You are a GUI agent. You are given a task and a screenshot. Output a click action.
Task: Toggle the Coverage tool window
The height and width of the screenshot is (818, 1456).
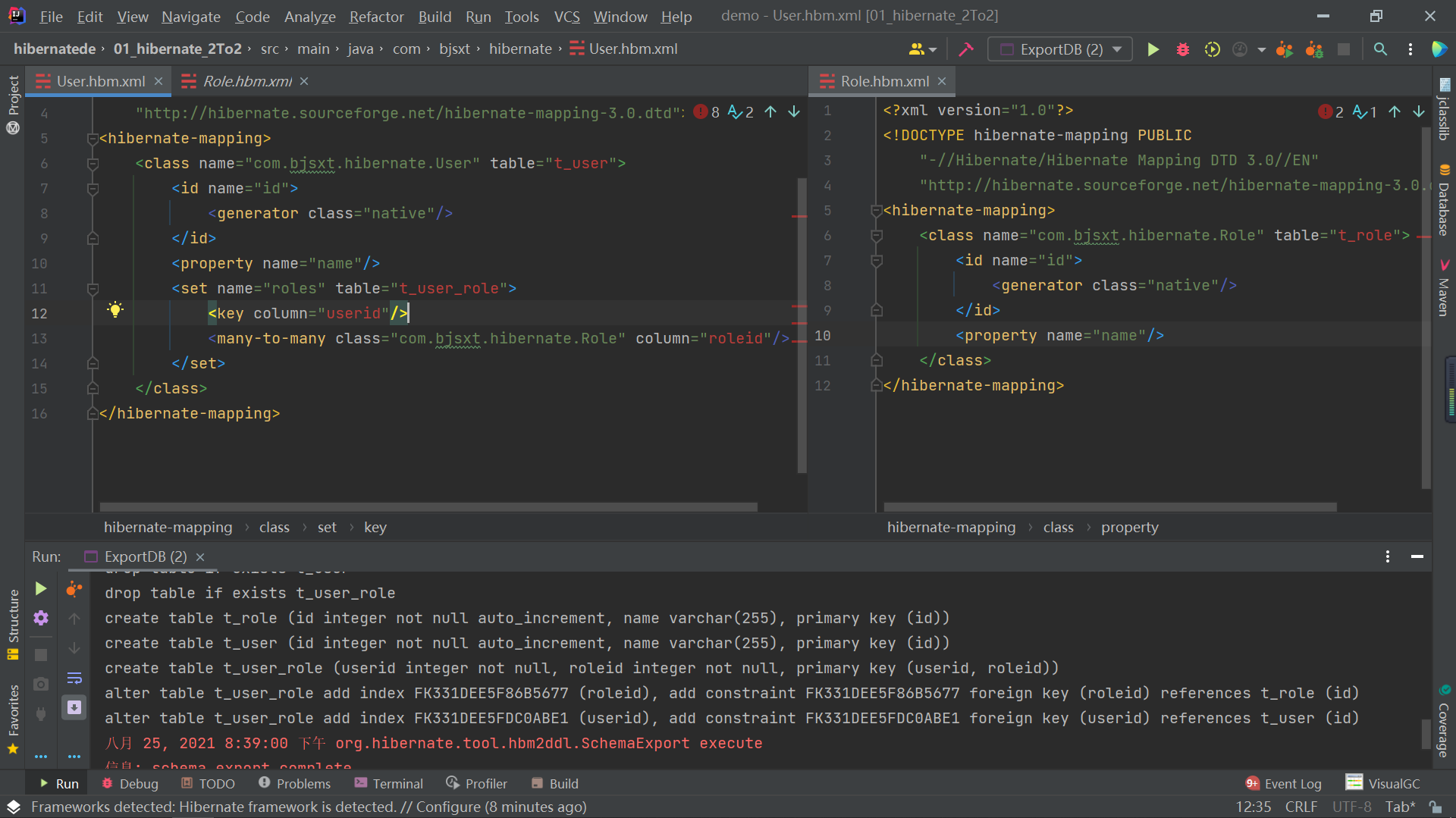[1444, 721]
